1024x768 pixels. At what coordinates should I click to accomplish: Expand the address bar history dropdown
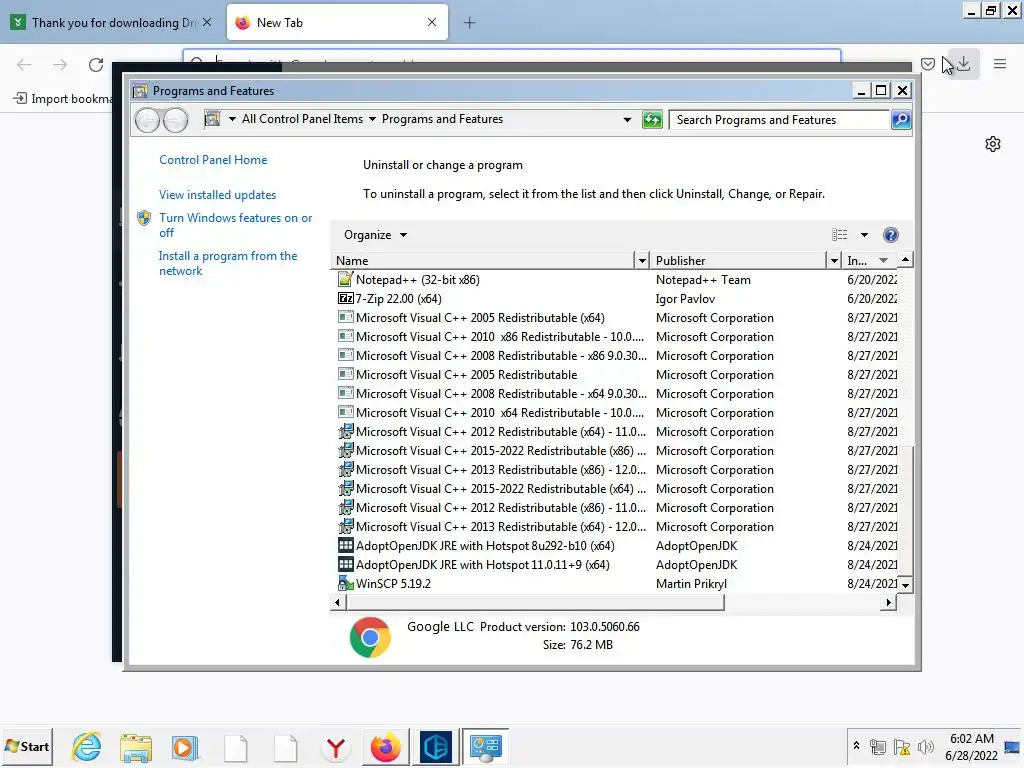click(x=627, y=120)
